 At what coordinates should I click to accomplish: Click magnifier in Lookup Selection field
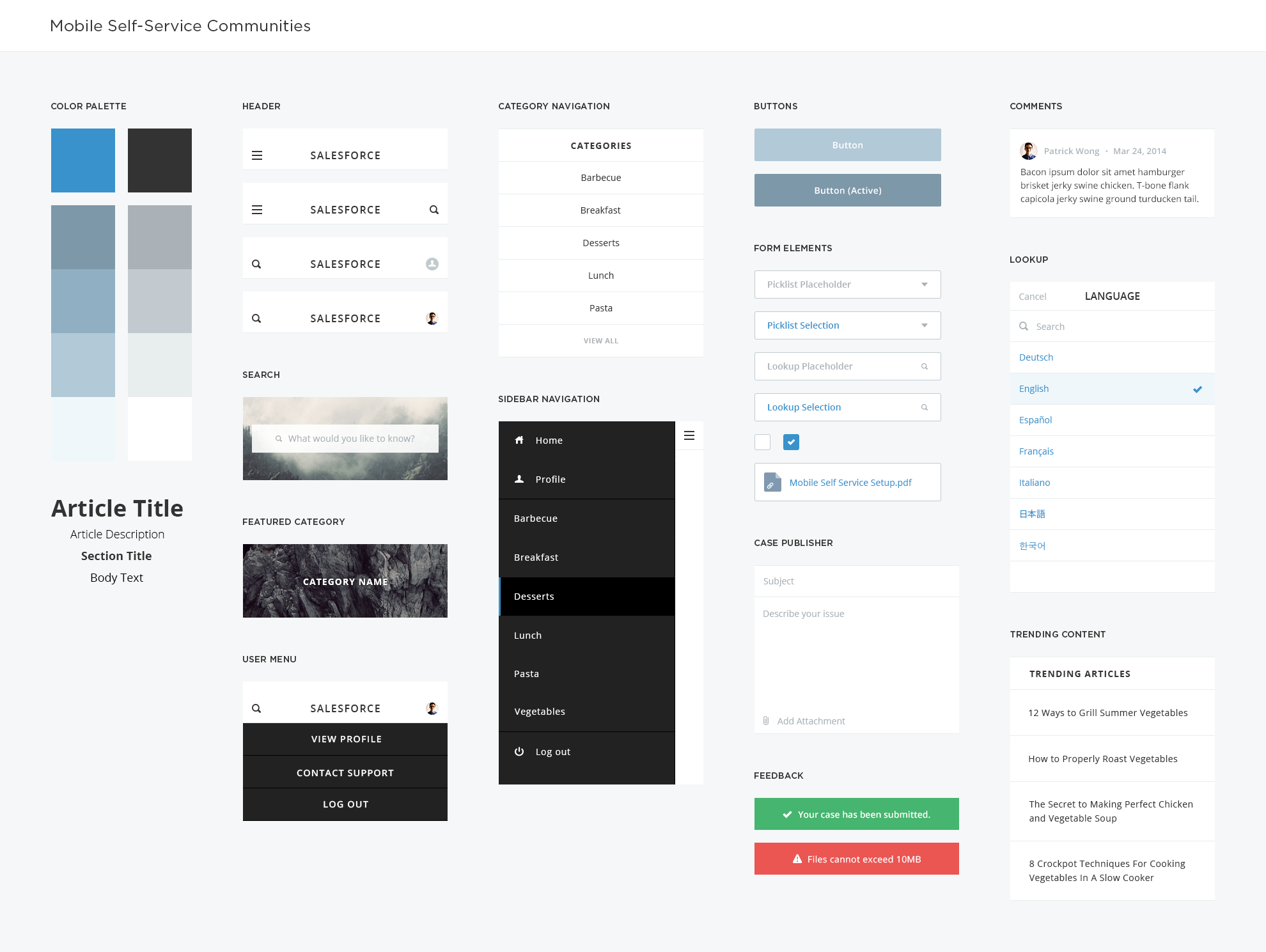tap(925, 407)
